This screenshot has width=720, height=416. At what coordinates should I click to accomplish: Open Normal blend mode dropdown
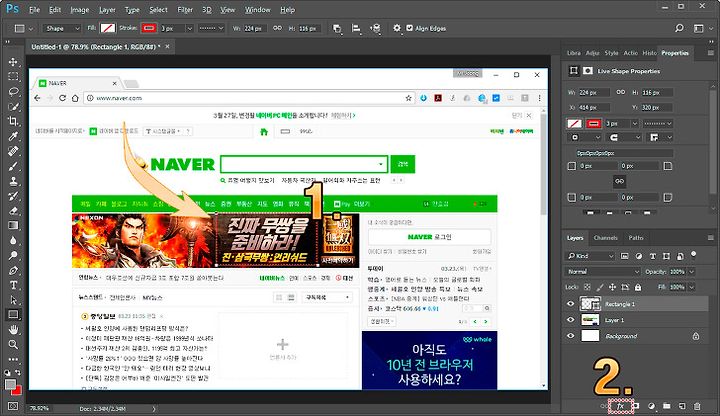coord(603,272)
